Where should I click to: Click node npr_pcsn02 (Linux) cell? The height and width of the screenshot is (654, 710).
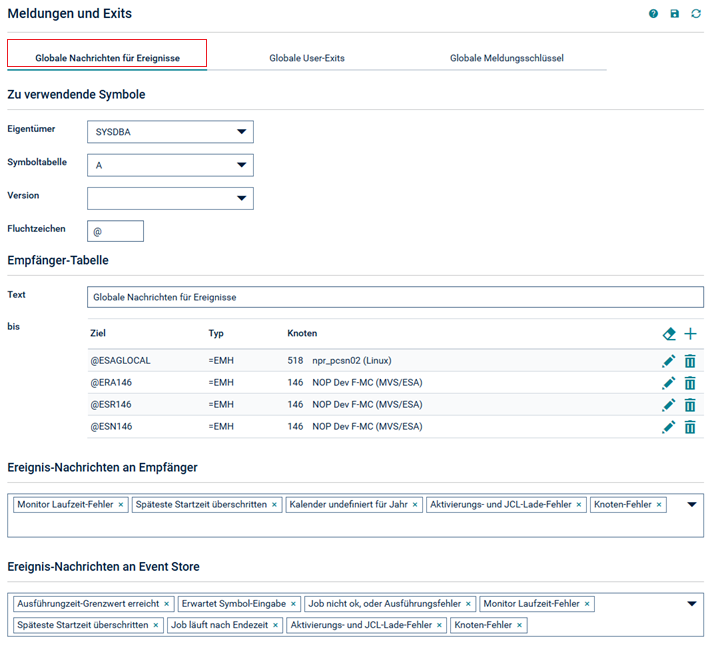352,361
